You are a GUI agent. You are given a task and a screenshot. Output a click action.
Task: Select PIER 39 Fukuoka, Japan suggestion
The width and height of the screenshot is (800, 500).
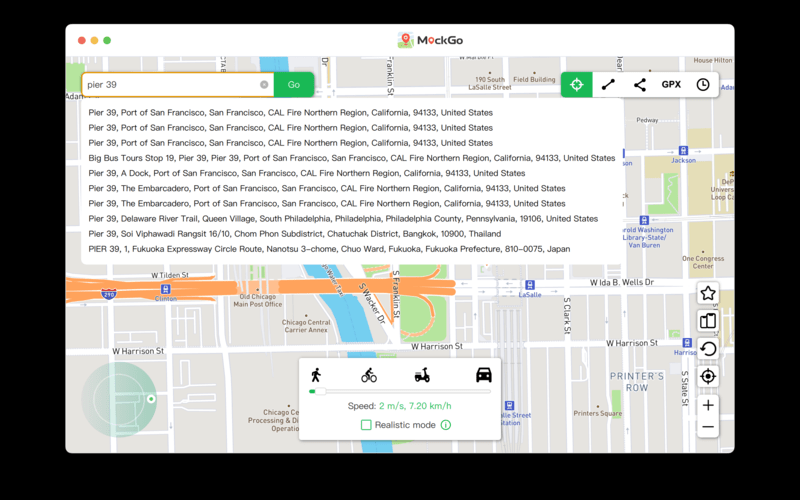329,249
